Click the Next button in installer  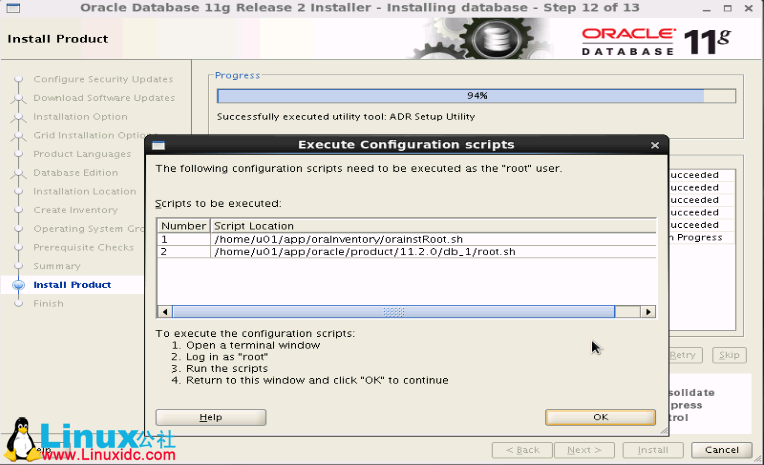pyautogui.click(x=584, y=450)
